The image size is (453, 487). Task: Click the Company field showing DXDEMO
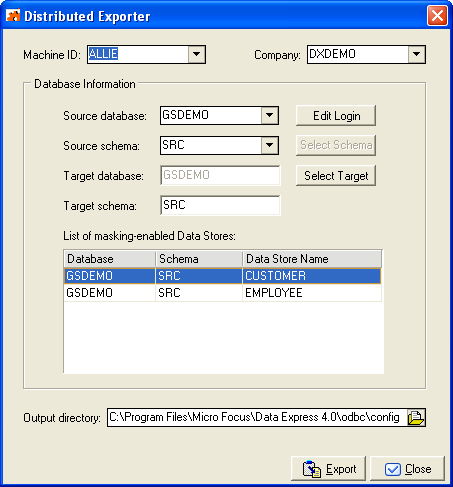click(x=358, y=54)
